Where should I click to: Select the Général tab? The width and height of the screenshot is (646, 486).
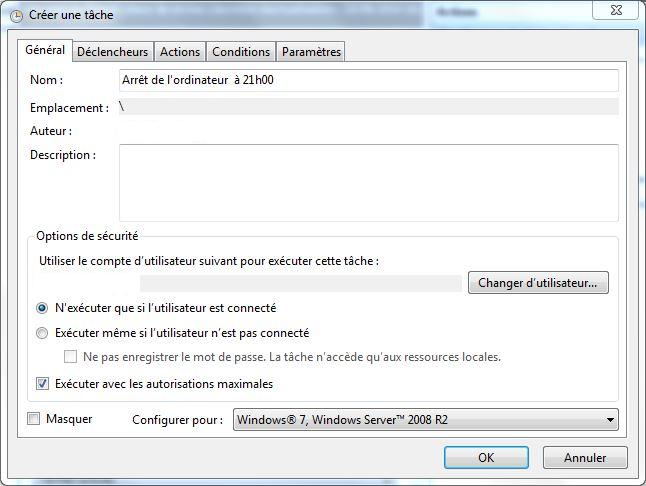[45, 50]
